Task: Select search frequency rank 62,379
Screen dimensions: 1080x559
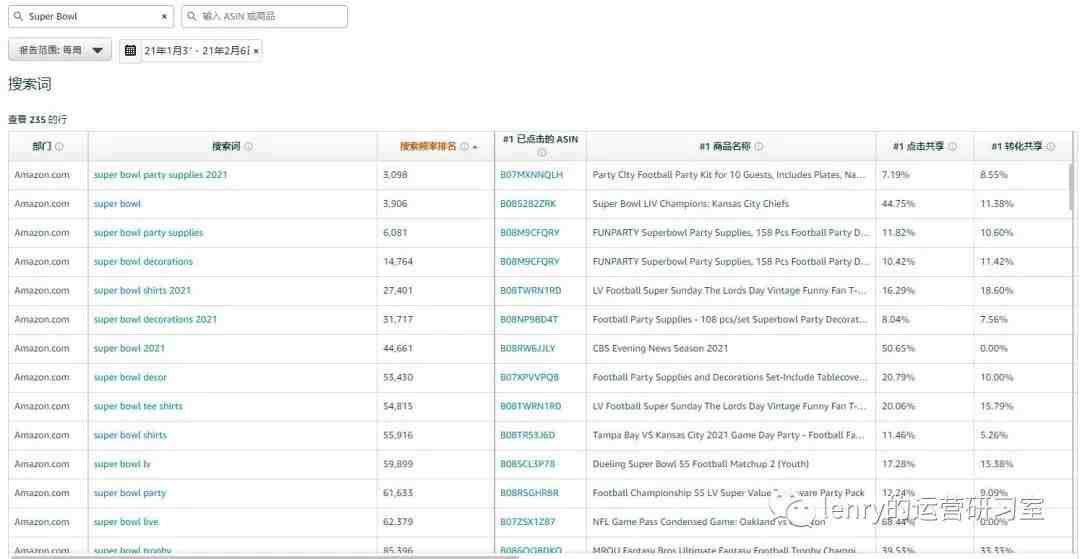Action: coord(398,522)
